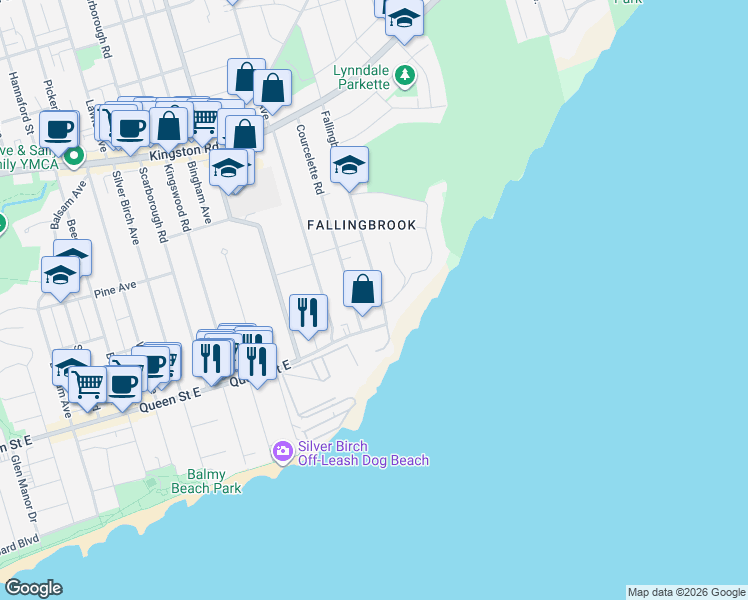This screenshot has height=600, width=748.
Task: Click the Balsam Ave street label
Action: (x=69, y=205)
